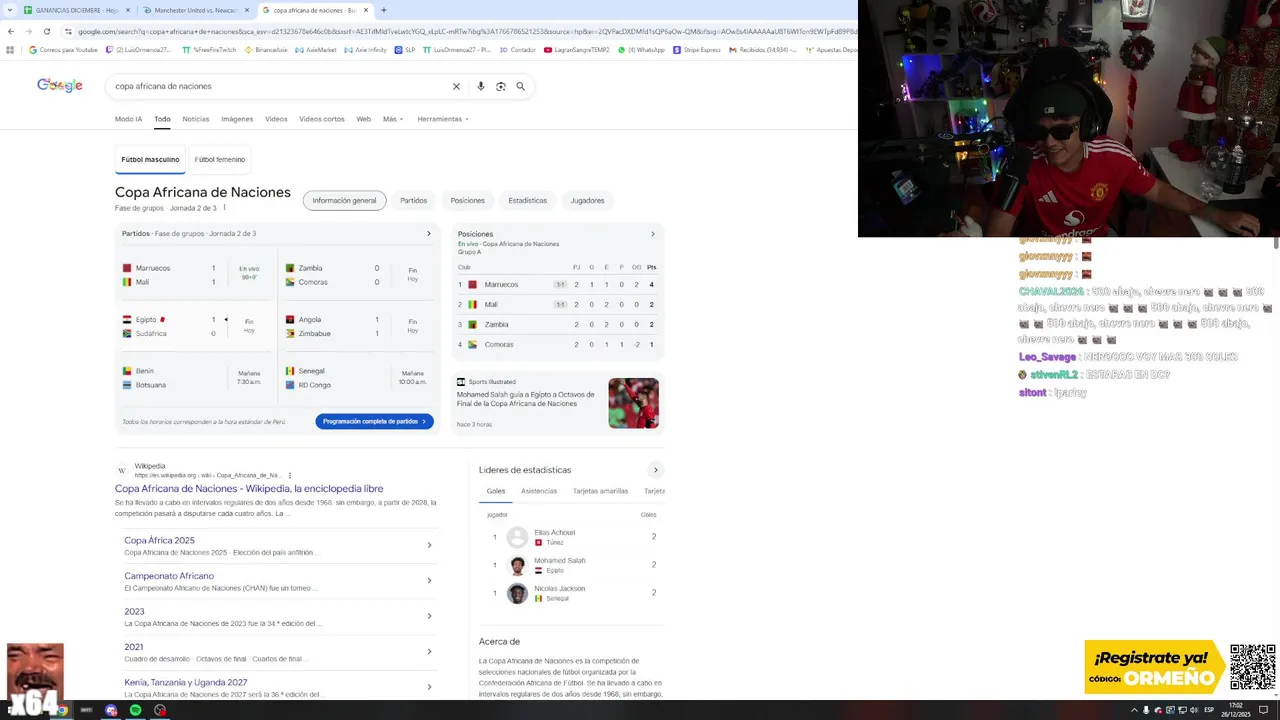1280x720 pixels.
Task: Start voice search with microphone icon
Action: [481, 86]
